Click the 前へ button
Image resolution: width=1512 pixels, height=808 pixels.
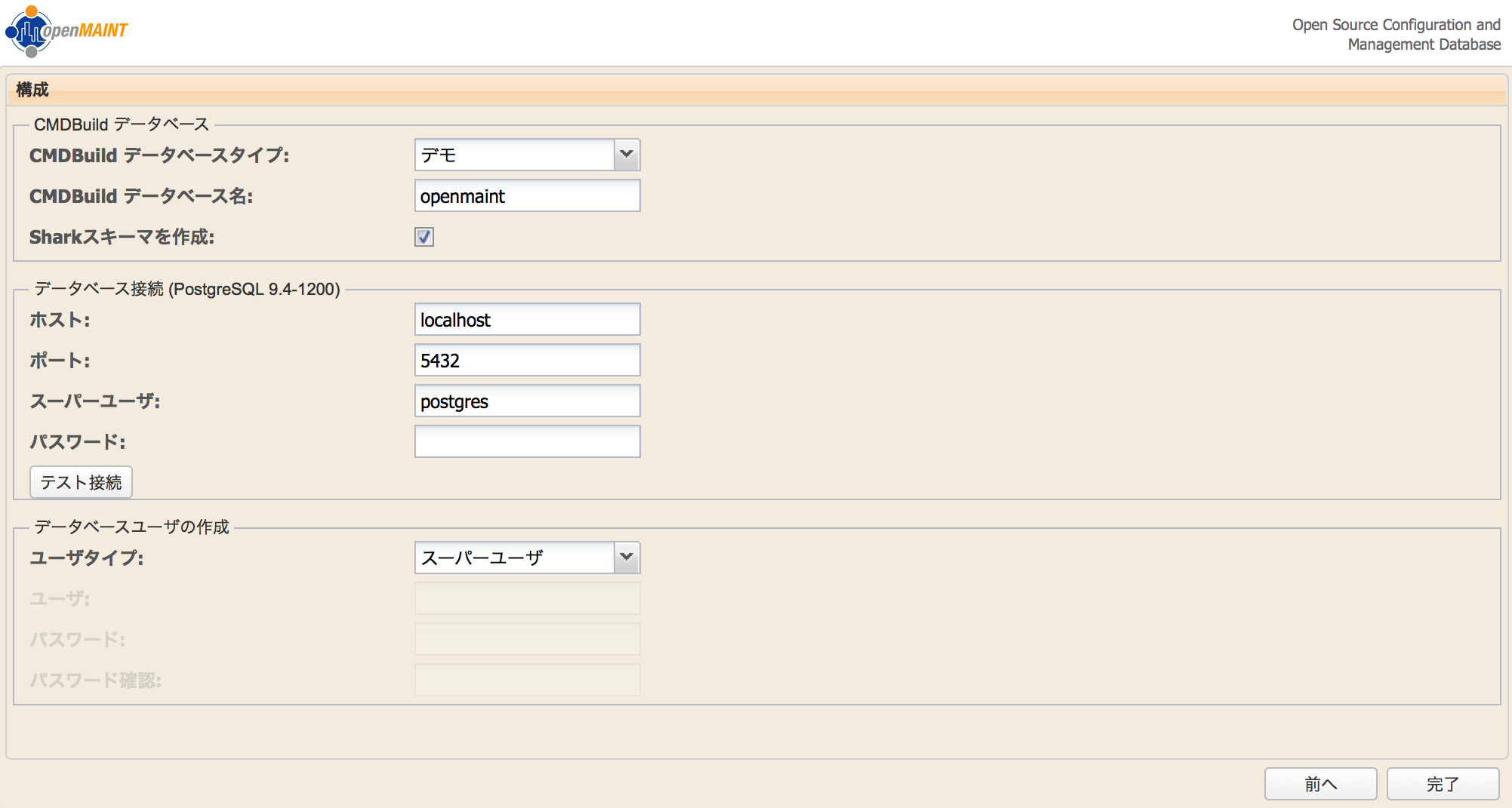1320,783
